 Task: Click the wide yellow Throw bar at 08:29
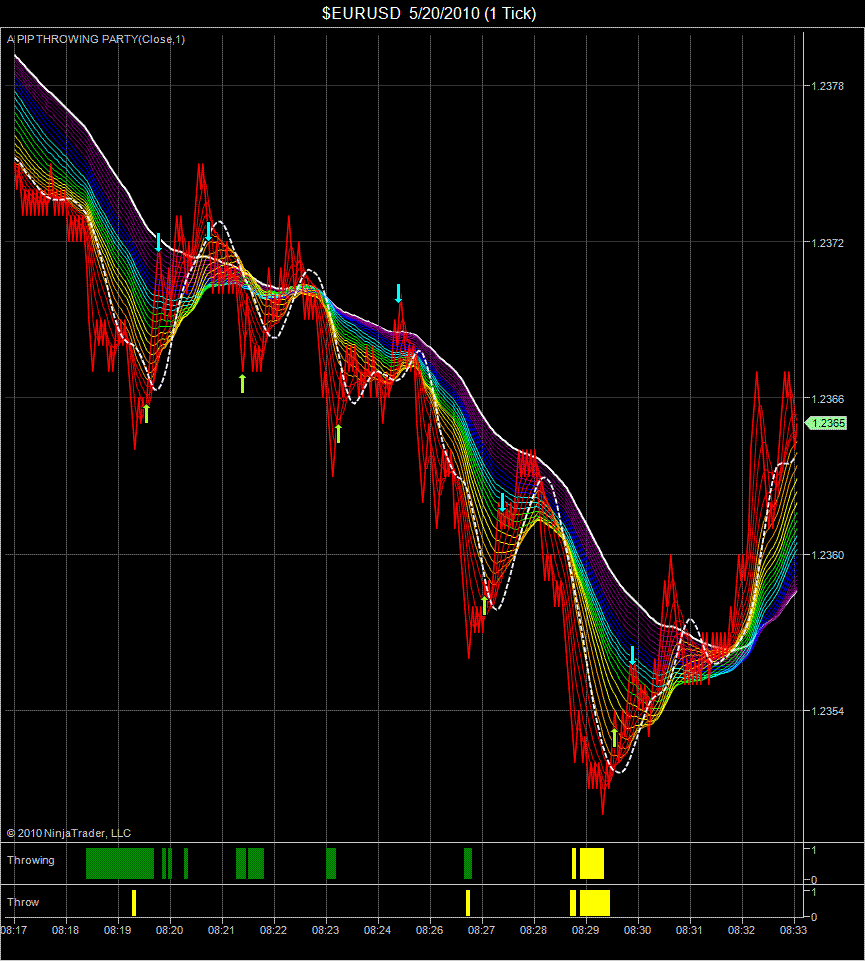[595, 903]
